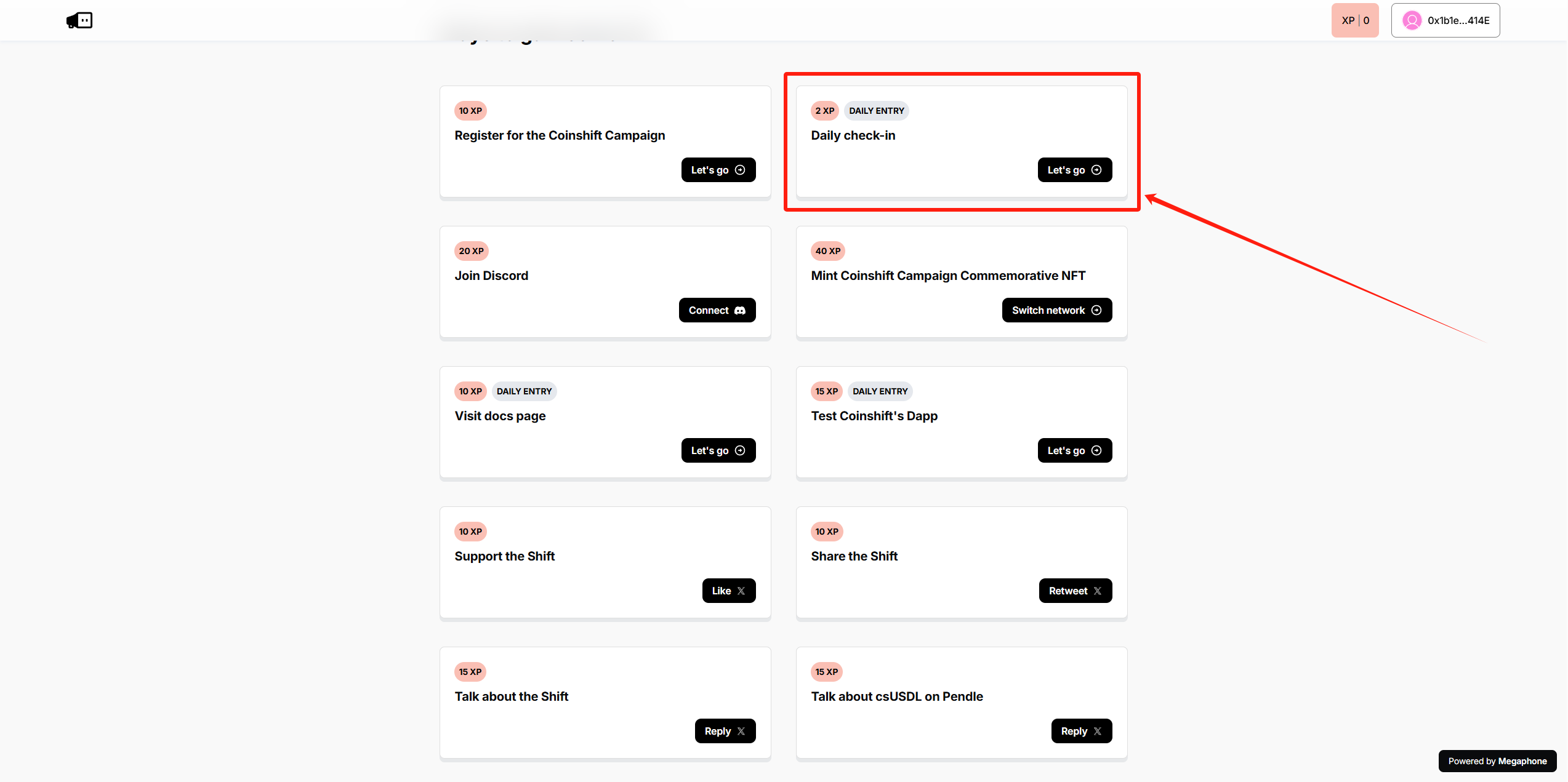Click the 2 XP badge on Daily check-in

click(x=825, y=111)
